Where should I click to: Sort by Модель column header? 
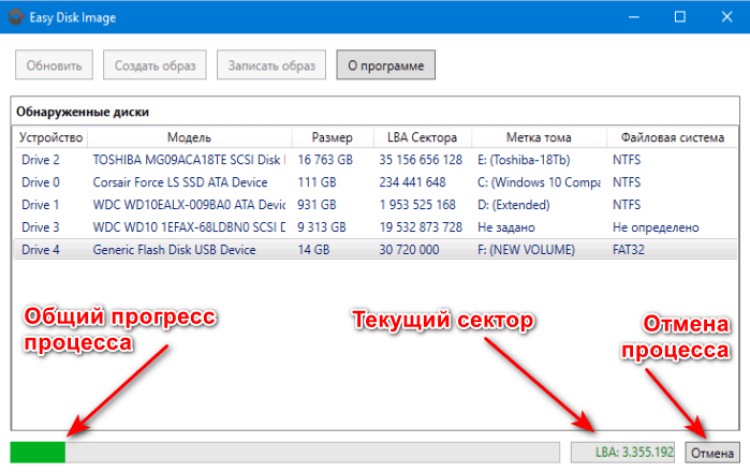point(188,137)
